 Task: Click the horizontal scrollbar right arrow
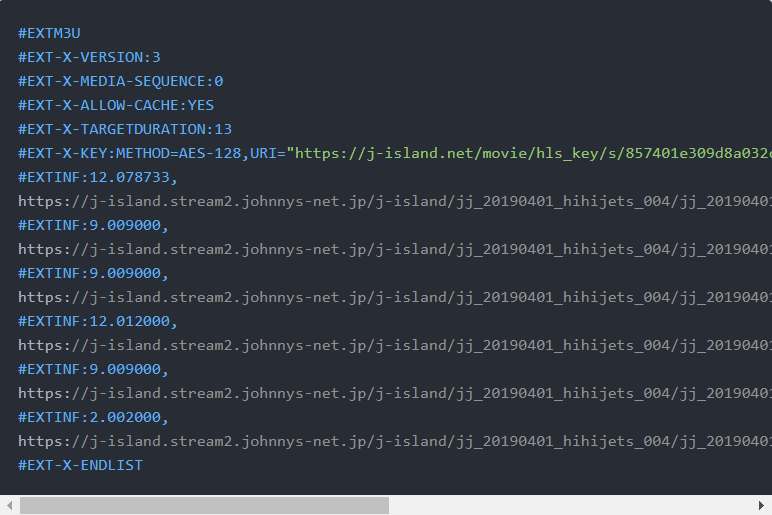coord(763,506)
